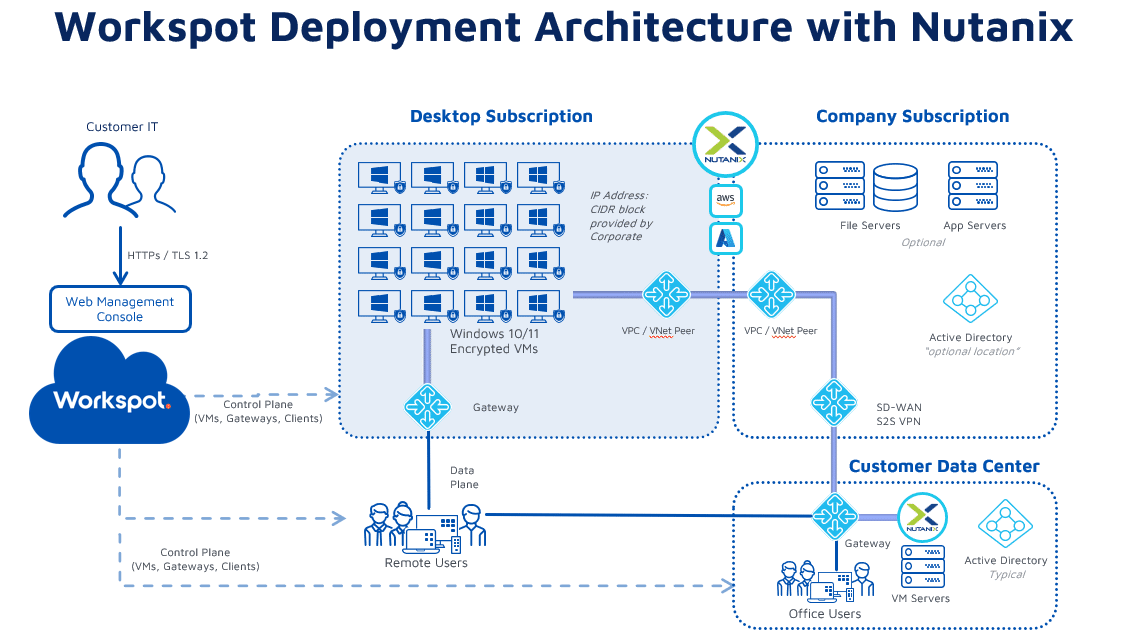Click the database cylinder icon
The image size is (1128, 637).
[x=895, y=187]
